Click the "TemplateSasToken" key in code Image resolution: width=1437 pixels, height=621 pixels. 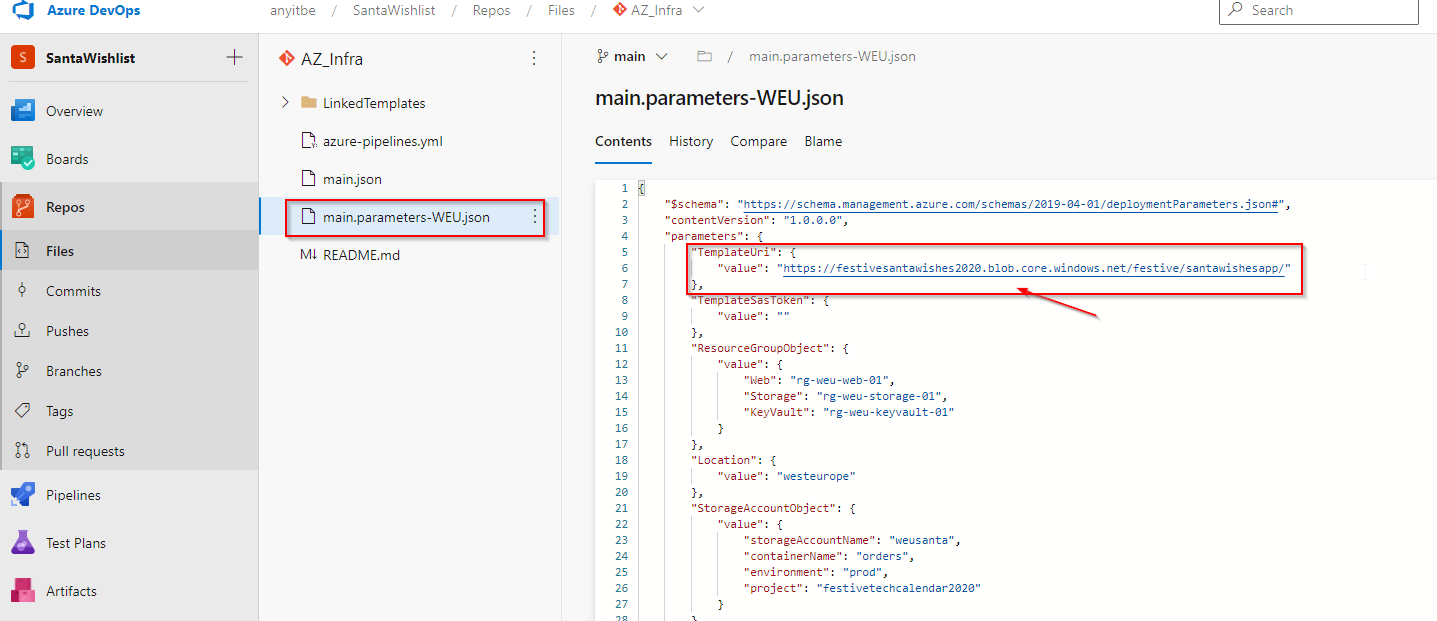pos(750,300)
